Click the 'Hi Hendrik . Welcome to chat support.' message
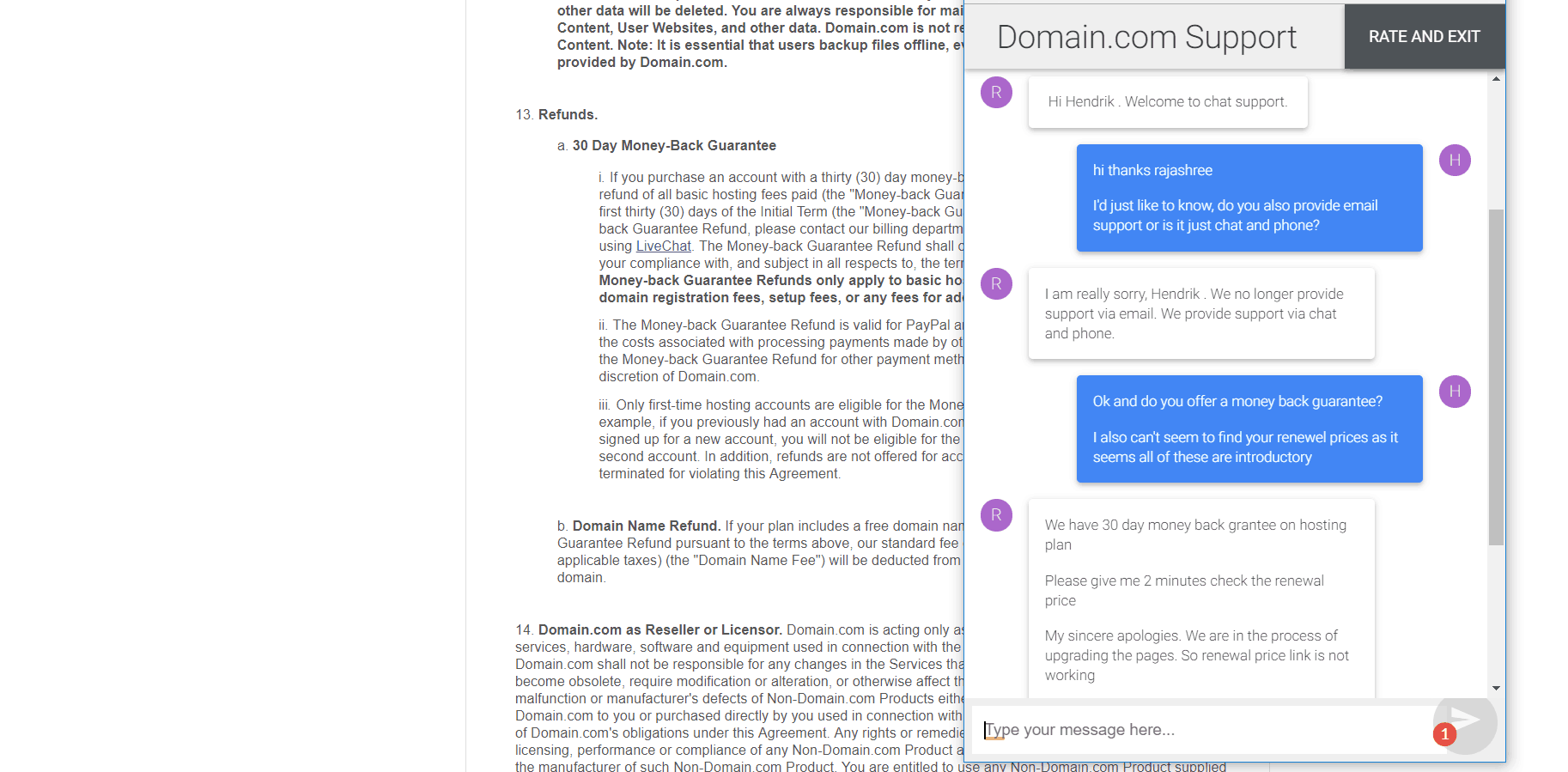The width and height of the screenshot is (1568, 772). 1168,102
